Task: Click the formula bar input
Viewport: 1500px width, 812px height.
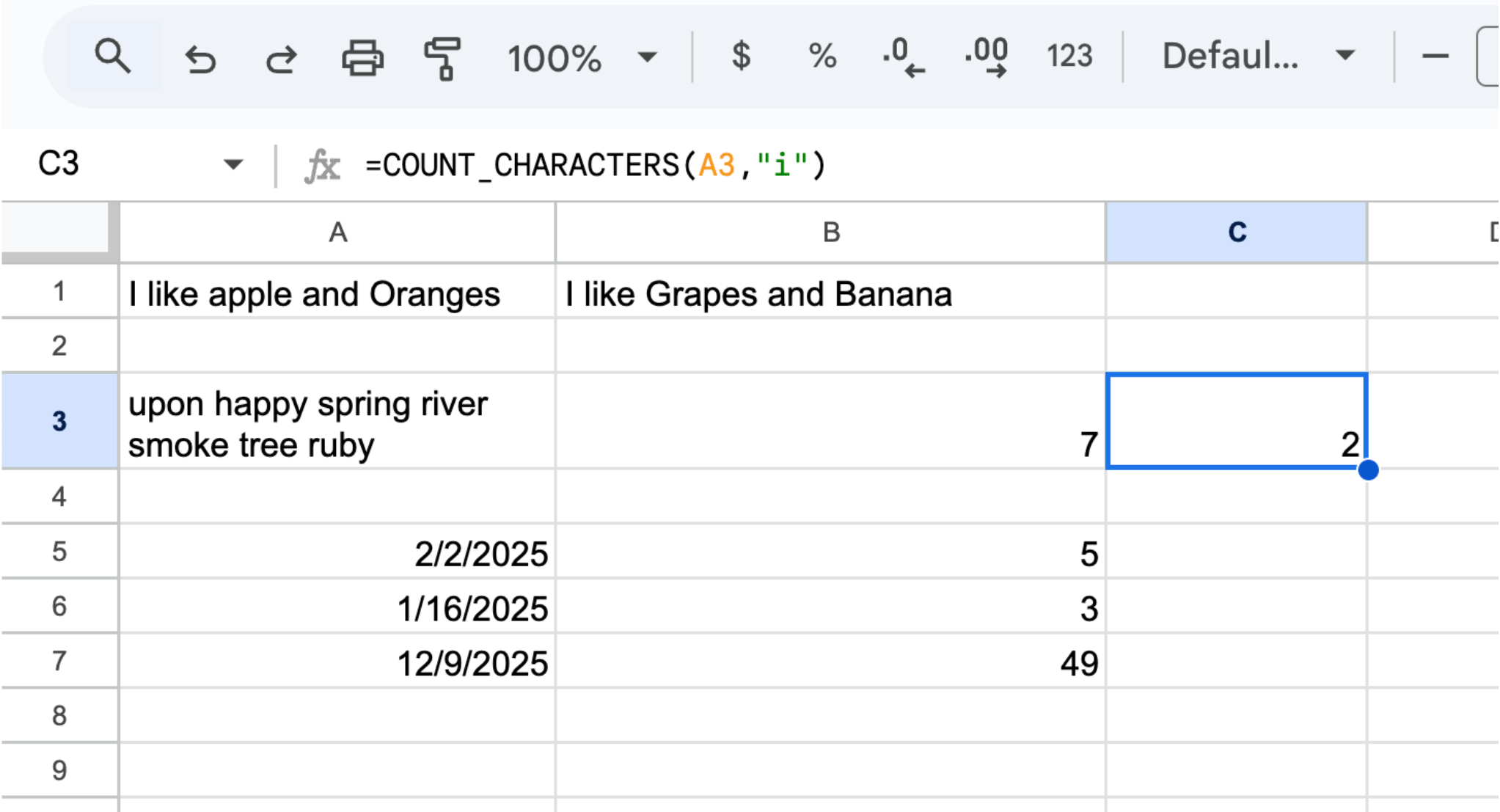Action: coord(880,165)
